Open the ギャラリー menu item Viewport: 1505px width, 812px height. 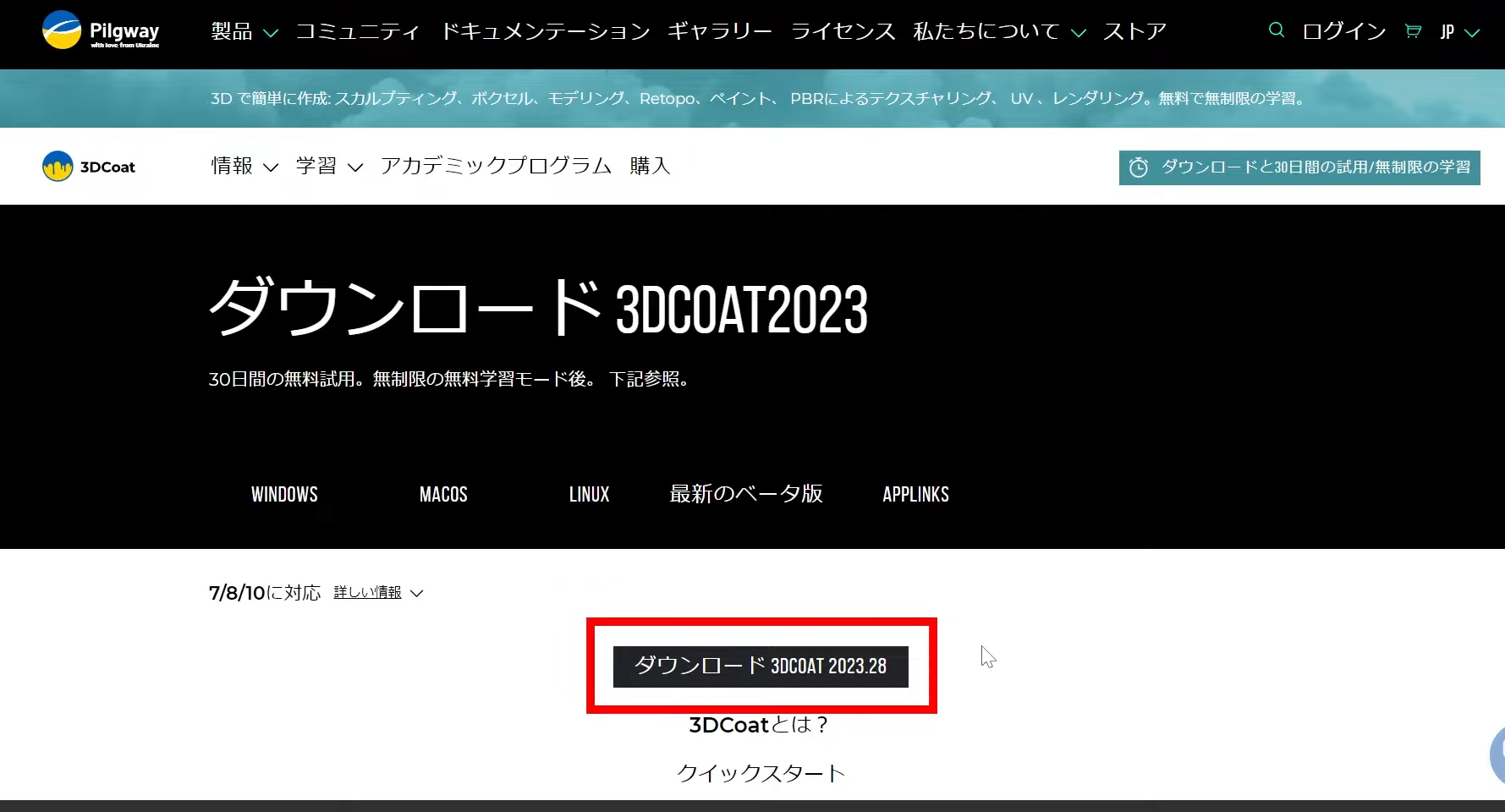[x=719, y=31]
